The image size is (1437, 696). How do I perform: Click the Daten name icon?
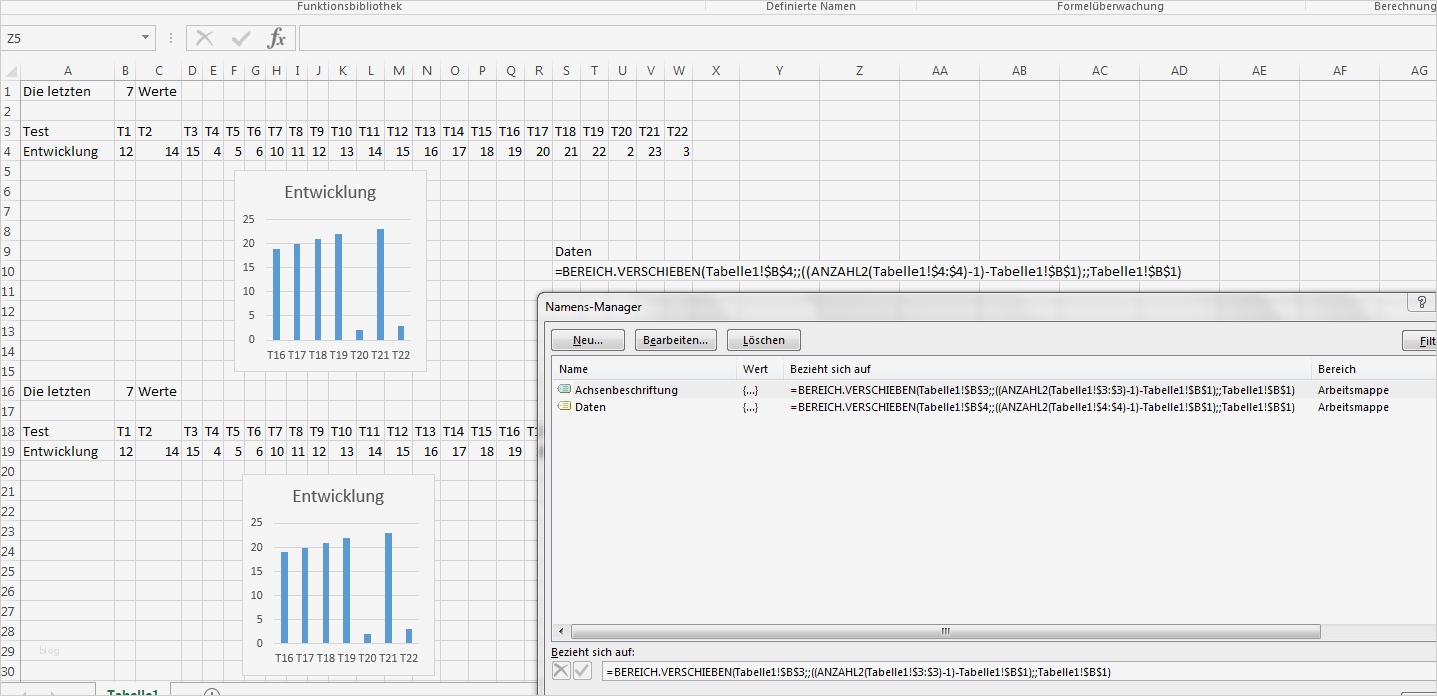(565, 407)
